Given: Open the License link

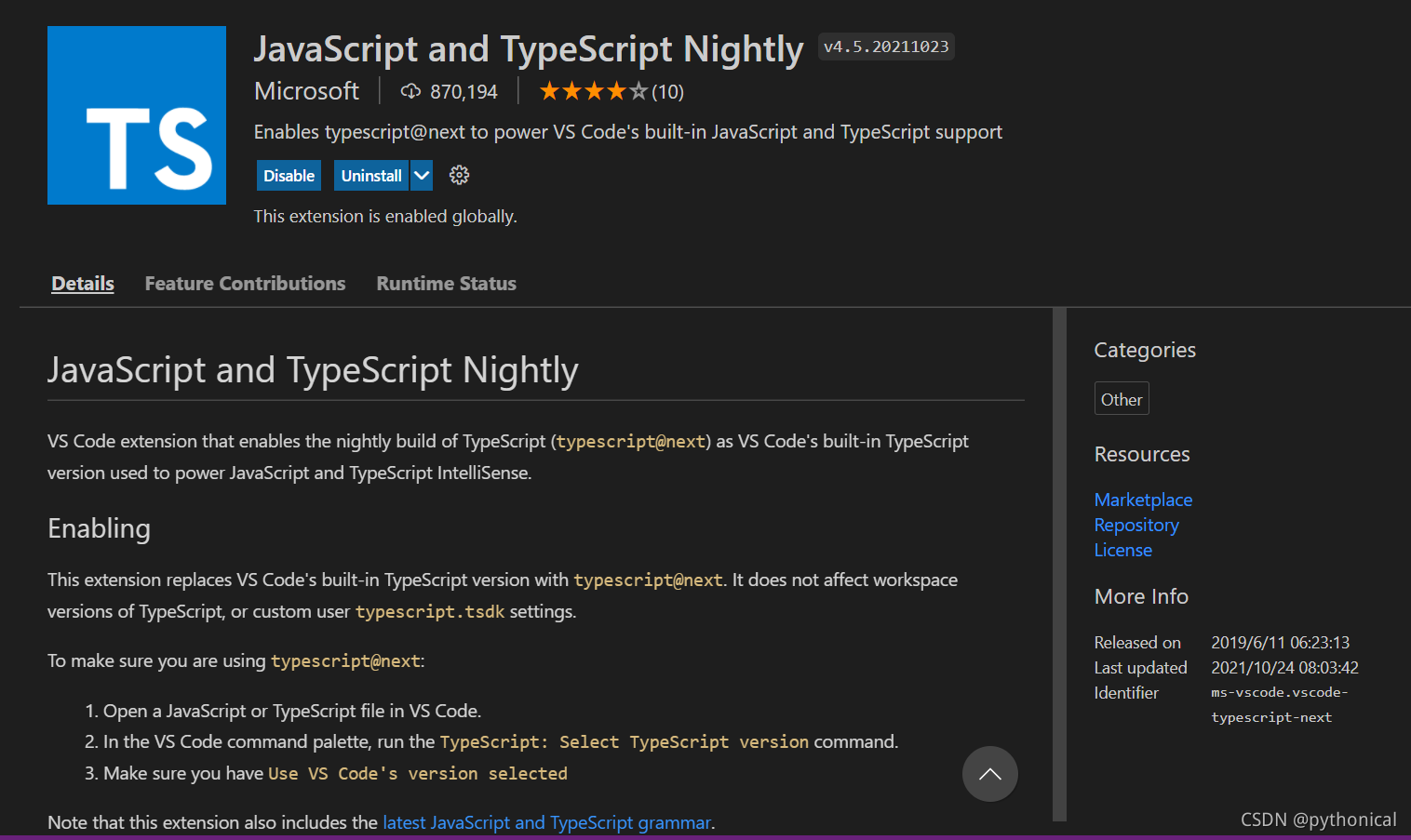Looking at the screenshot, I should 1123,550.
